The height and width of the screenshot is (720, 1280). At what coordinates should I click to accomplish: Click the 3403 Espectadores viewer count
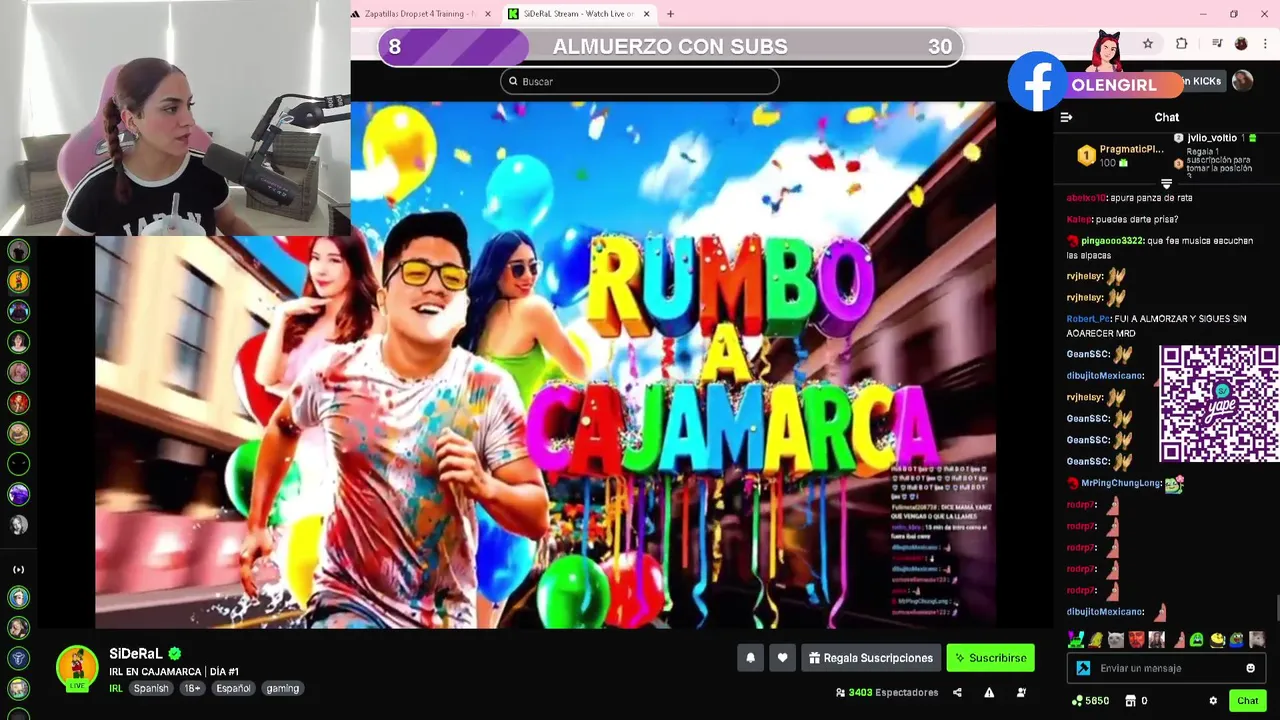click(x=887, y=692)
